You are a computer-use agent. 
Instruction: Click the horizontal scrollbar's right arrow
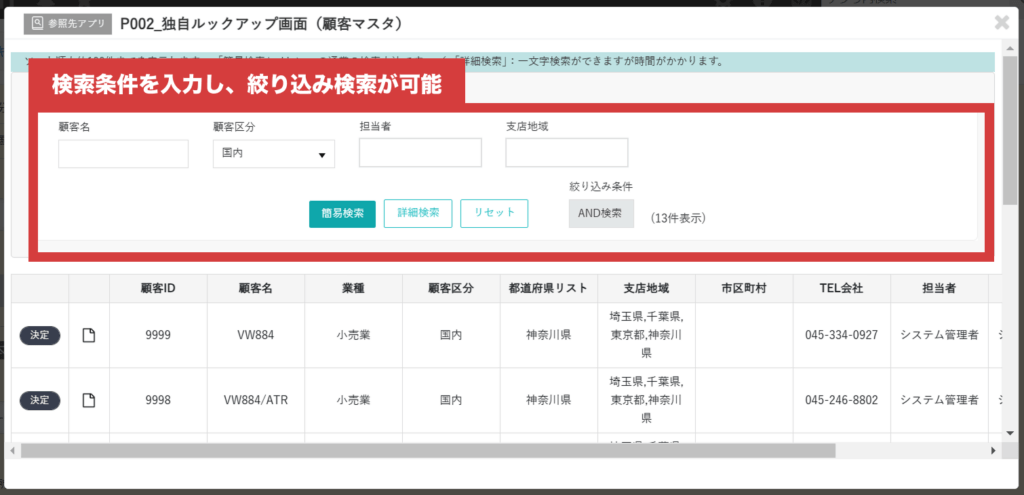pos(994,451)
